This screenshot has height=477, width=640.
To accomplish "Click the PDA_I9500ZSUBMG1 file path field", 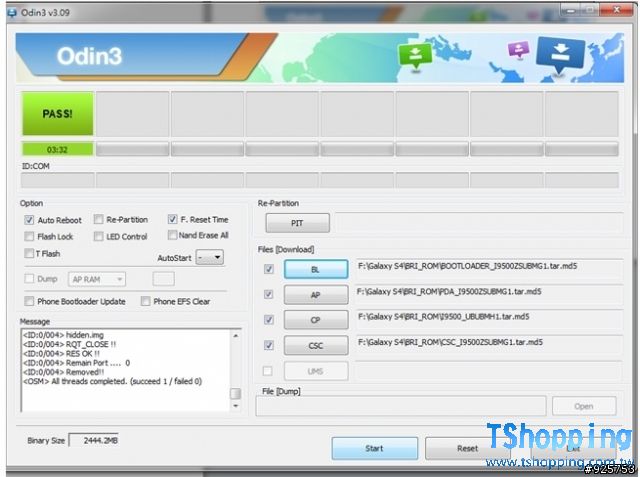I will click(489, 294).
